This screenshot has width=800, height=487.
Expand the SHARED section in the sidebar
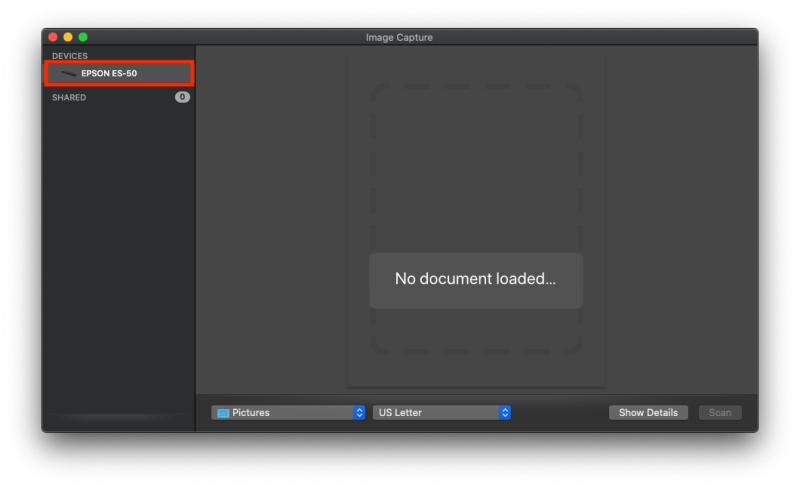click(69, 98)
